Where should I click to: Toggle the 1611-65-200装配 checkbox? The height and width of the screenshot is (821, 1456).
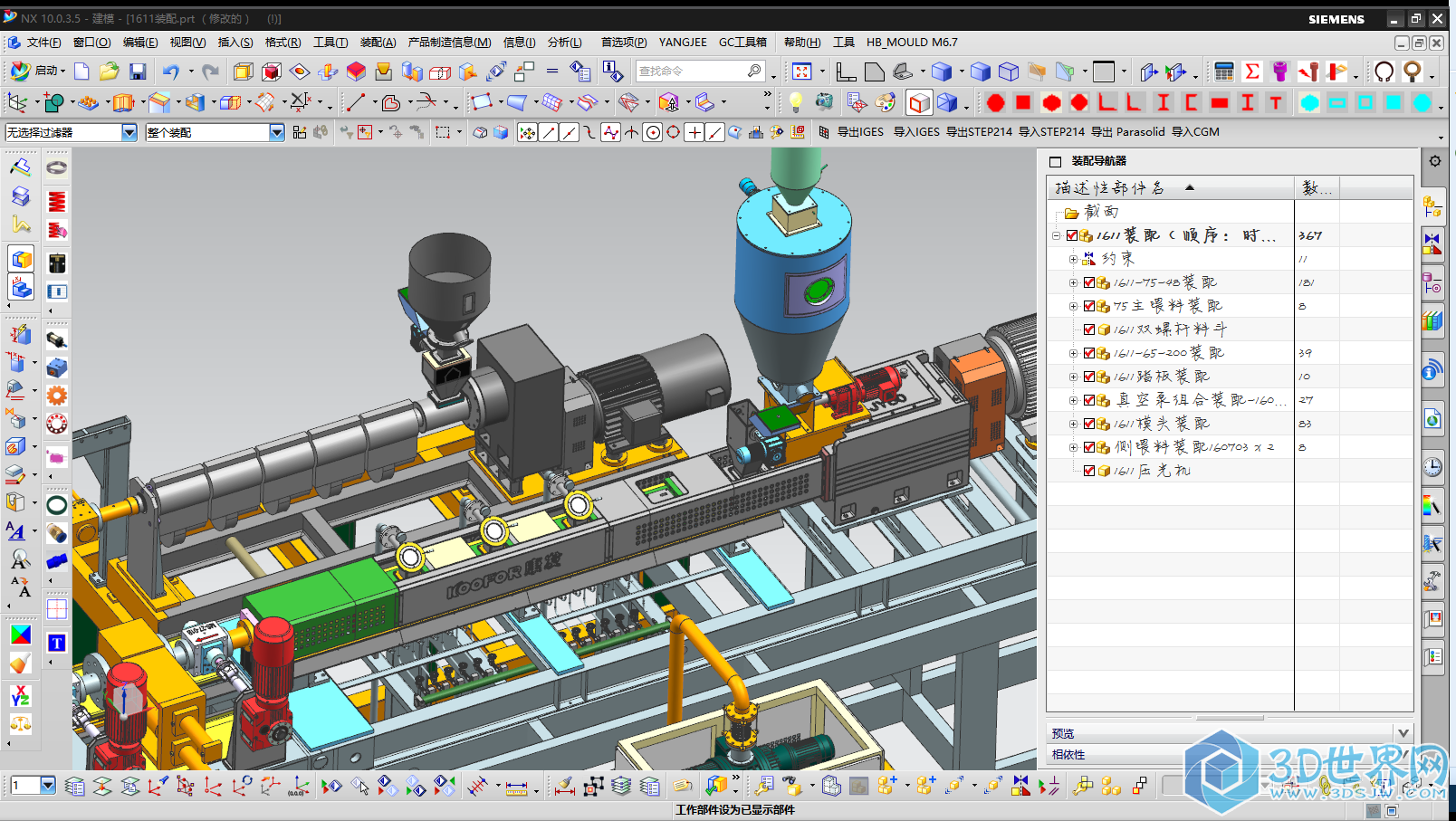pyautogui.click(x=1089, y=353)
